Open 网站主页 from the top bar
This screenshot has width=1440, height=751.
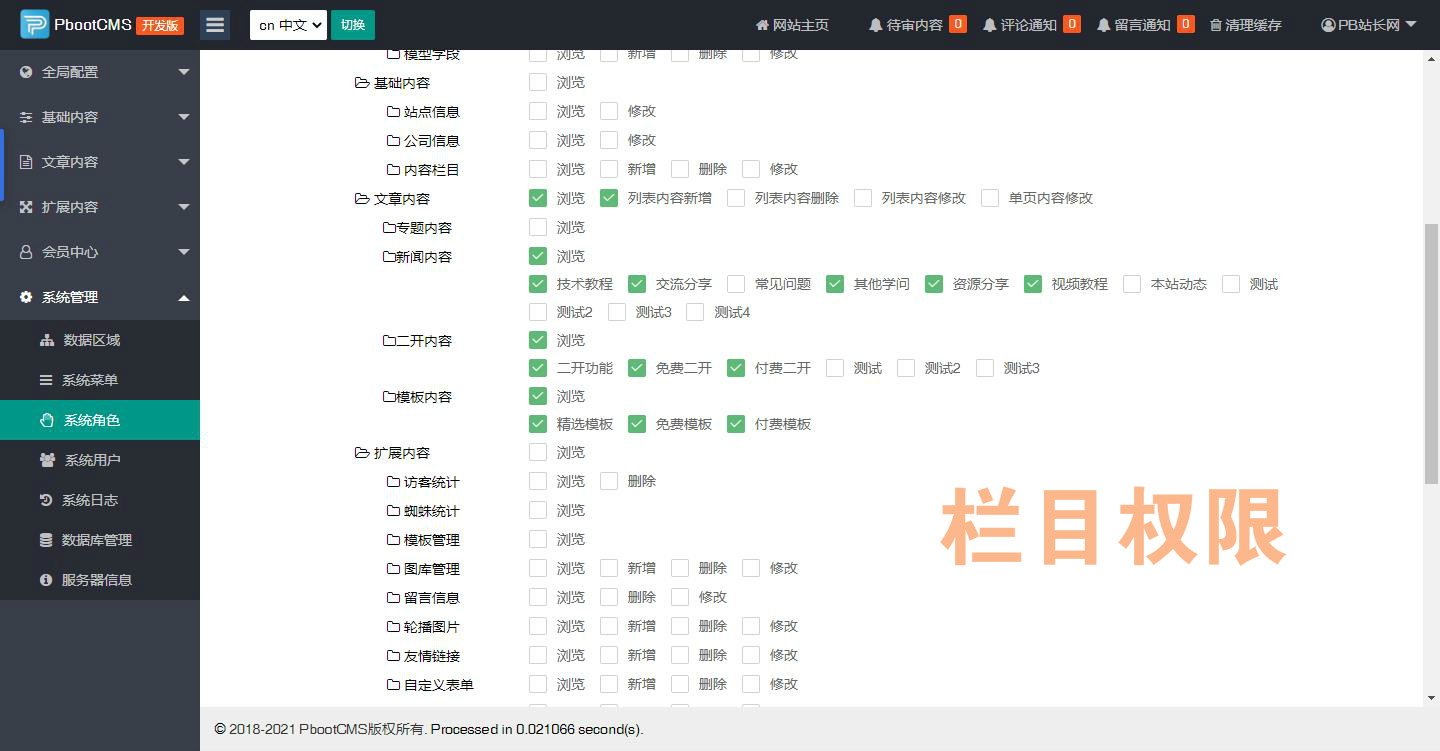[793, 25]
